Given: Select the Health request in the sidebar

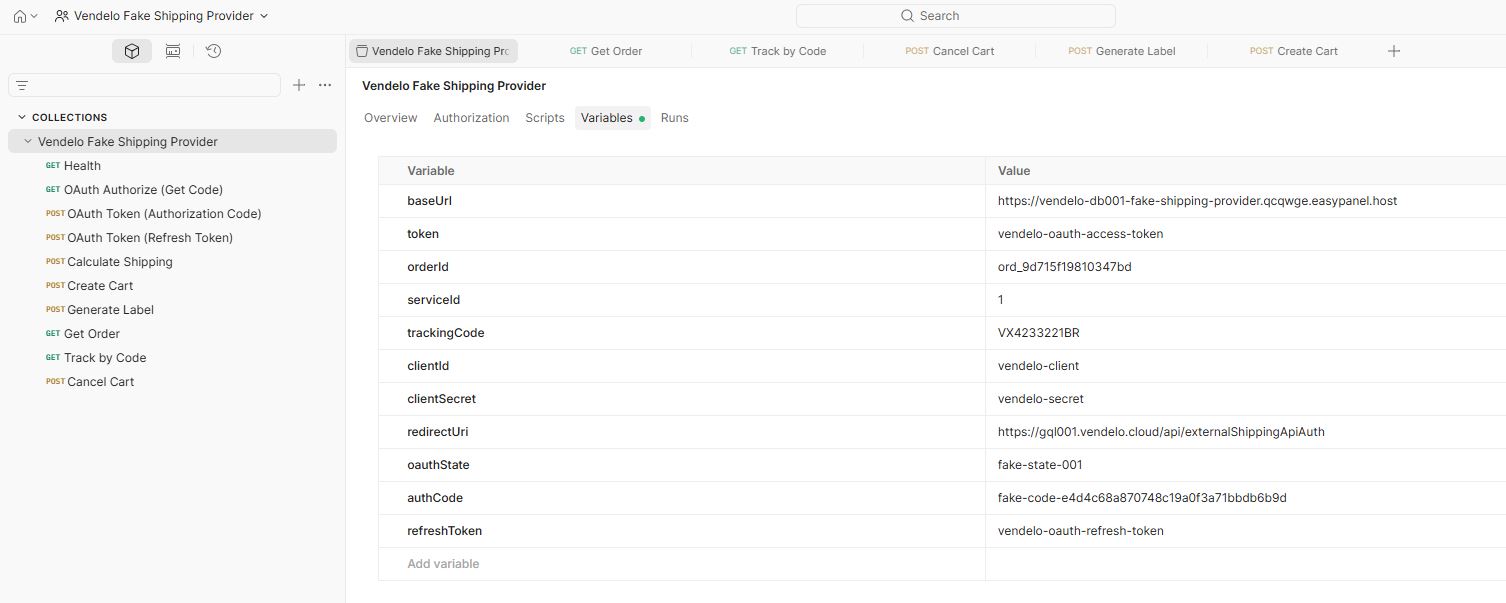Looking at the screenshot, I should tap(81, 165).
